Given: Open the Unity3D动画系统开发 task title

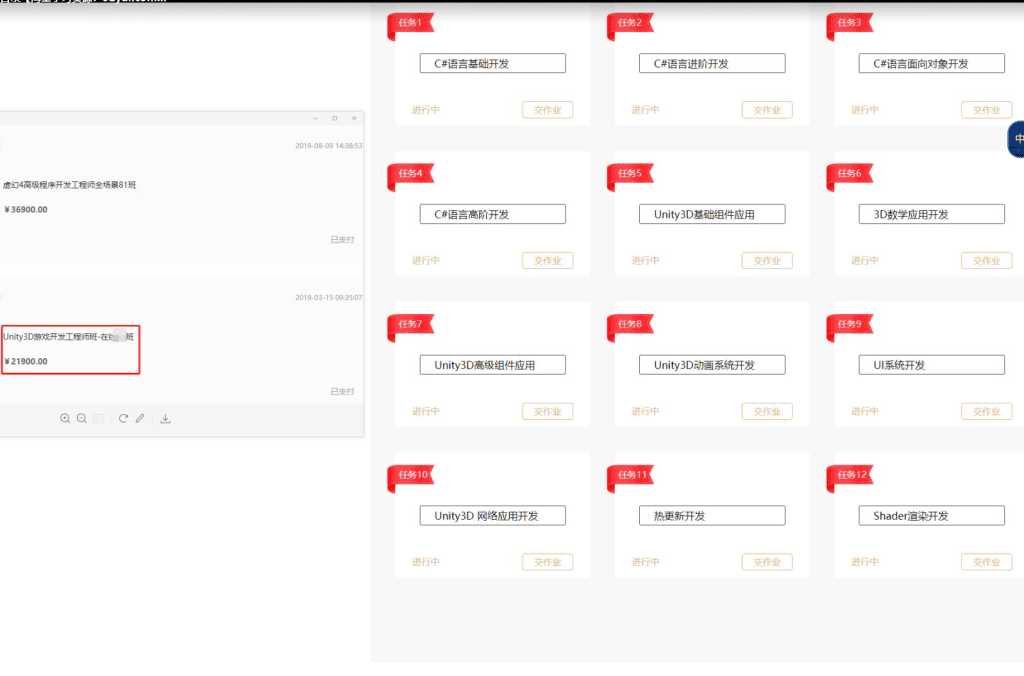Looking at the screenshot, I should point(712,365).
